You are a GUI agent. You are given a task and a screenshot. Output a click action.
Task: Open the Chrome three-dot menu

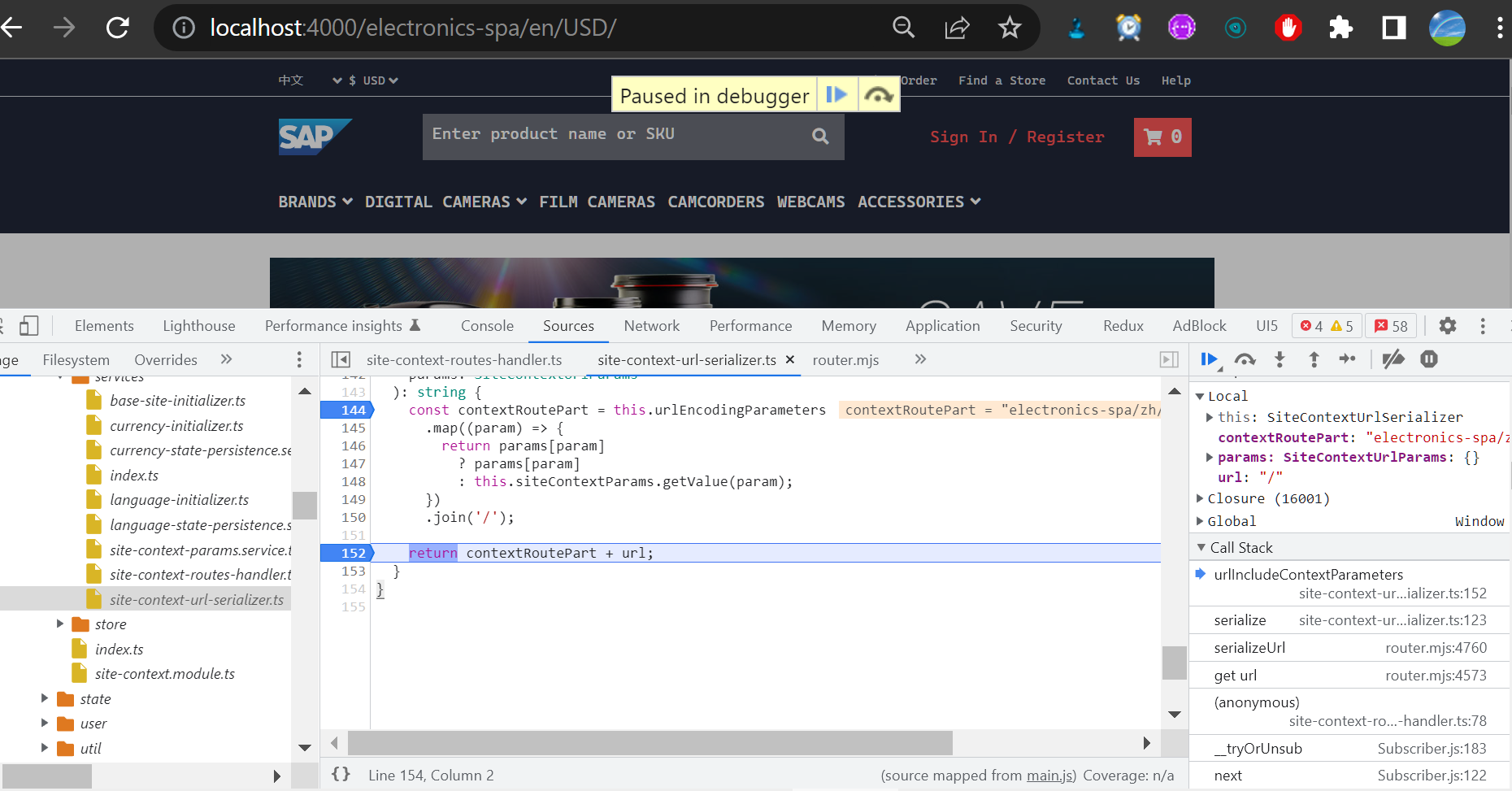(x=1500, y=28)
